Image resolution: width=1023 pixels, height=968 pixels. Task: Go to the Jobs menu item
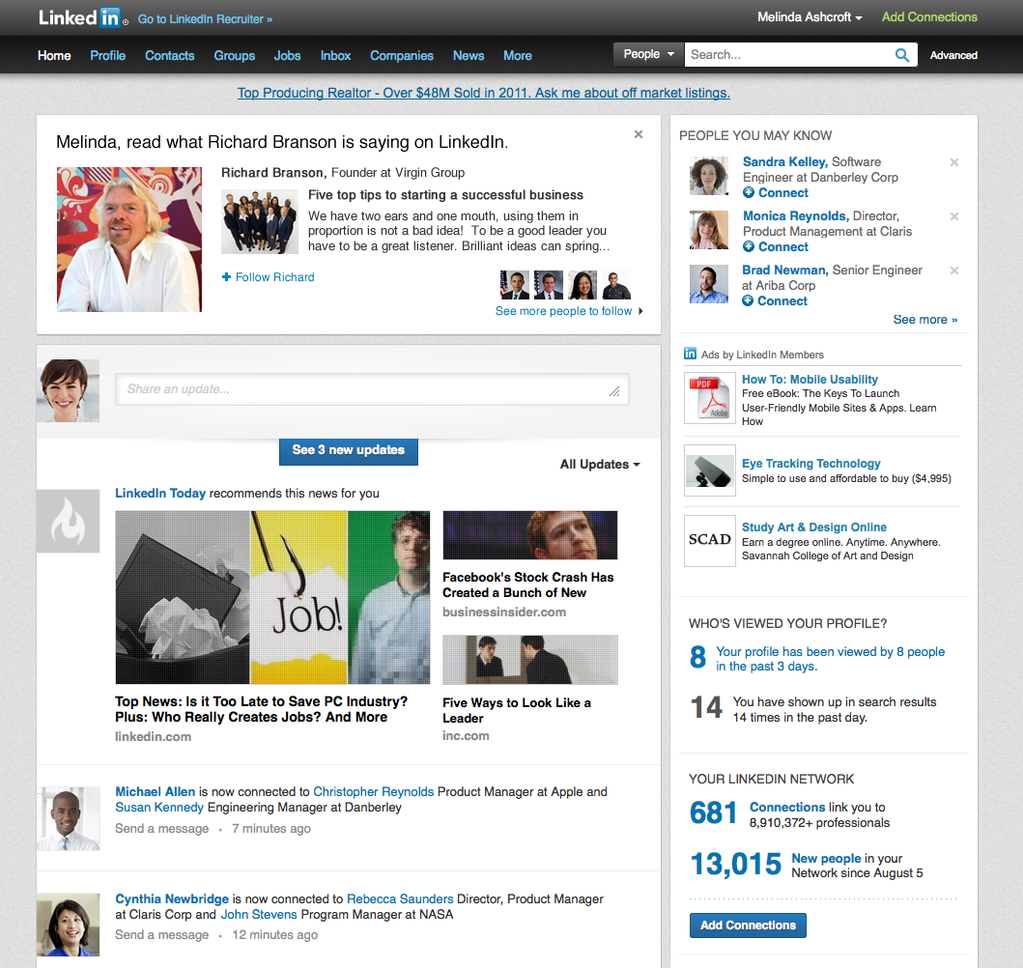coord(287,56)
